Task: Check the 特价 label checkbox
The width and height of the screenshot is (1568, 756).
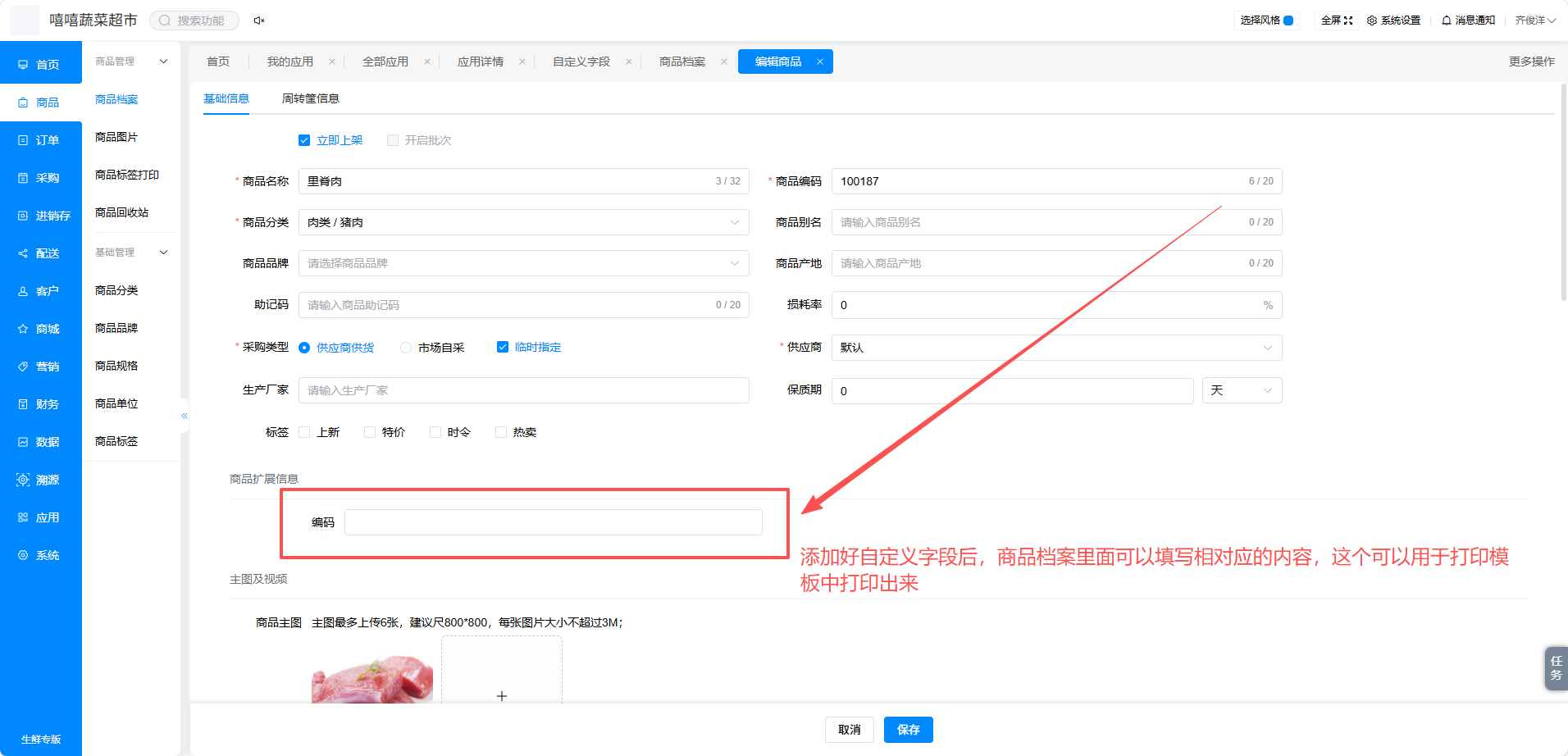Action: [x=370, y=432]
